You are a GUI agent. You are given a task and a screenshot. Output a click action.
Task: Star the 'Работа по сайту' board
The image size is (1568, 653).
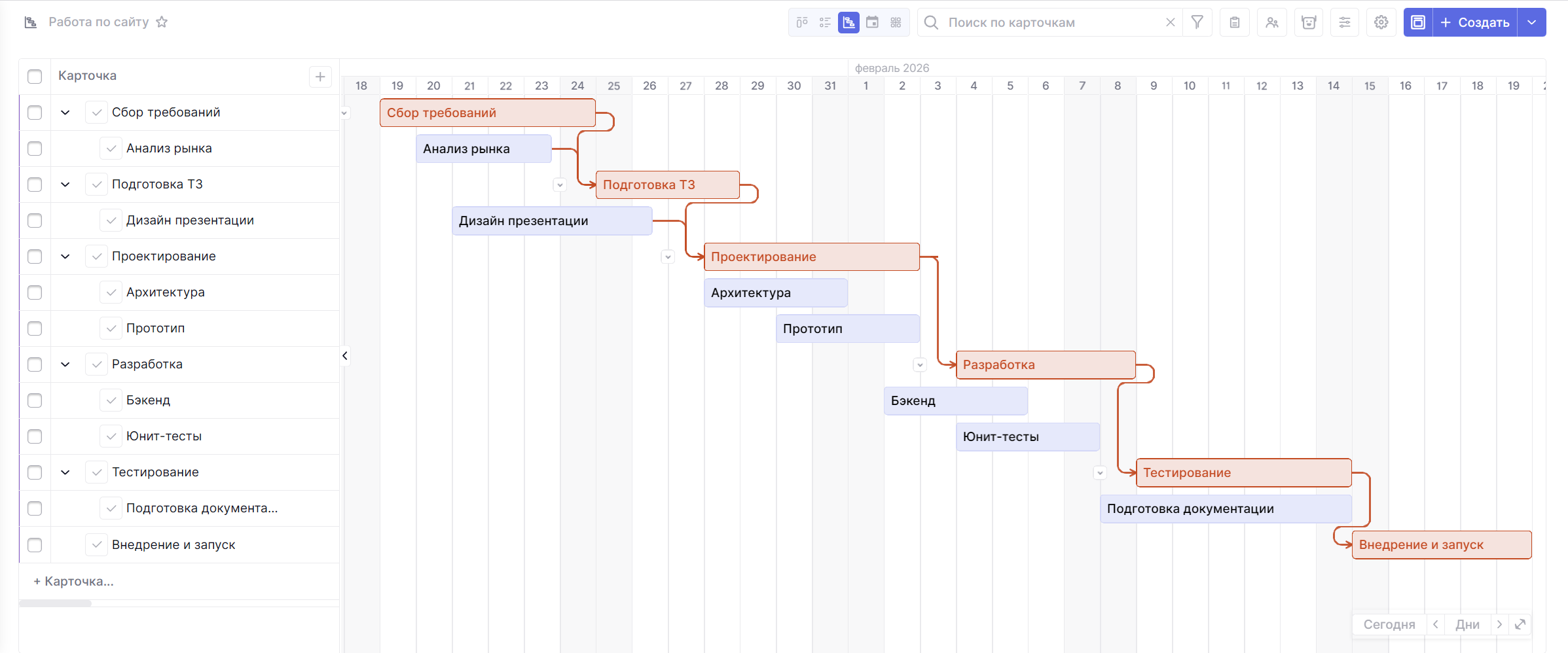(x=162, y=22)
